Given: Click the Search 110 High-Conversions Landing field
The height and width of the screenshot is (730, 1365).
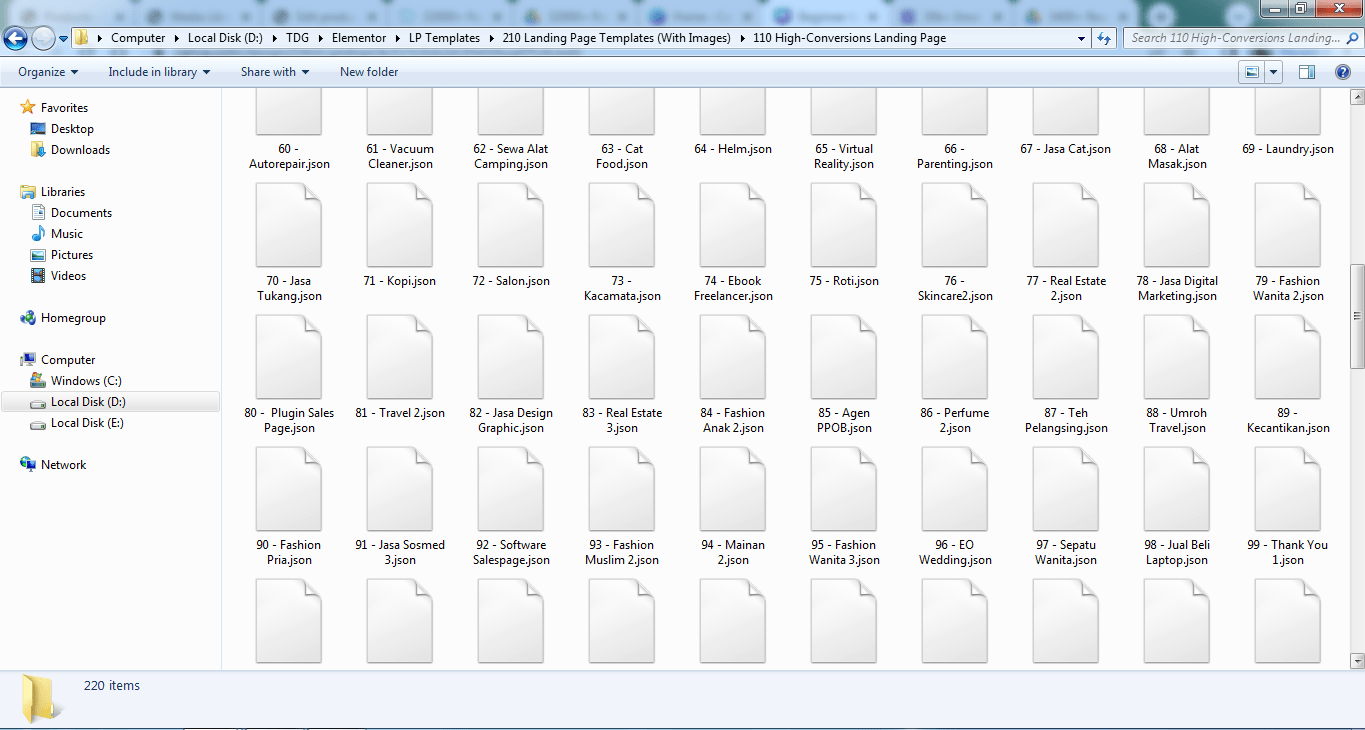Looking at the screenshot, I should point(1233,38).
